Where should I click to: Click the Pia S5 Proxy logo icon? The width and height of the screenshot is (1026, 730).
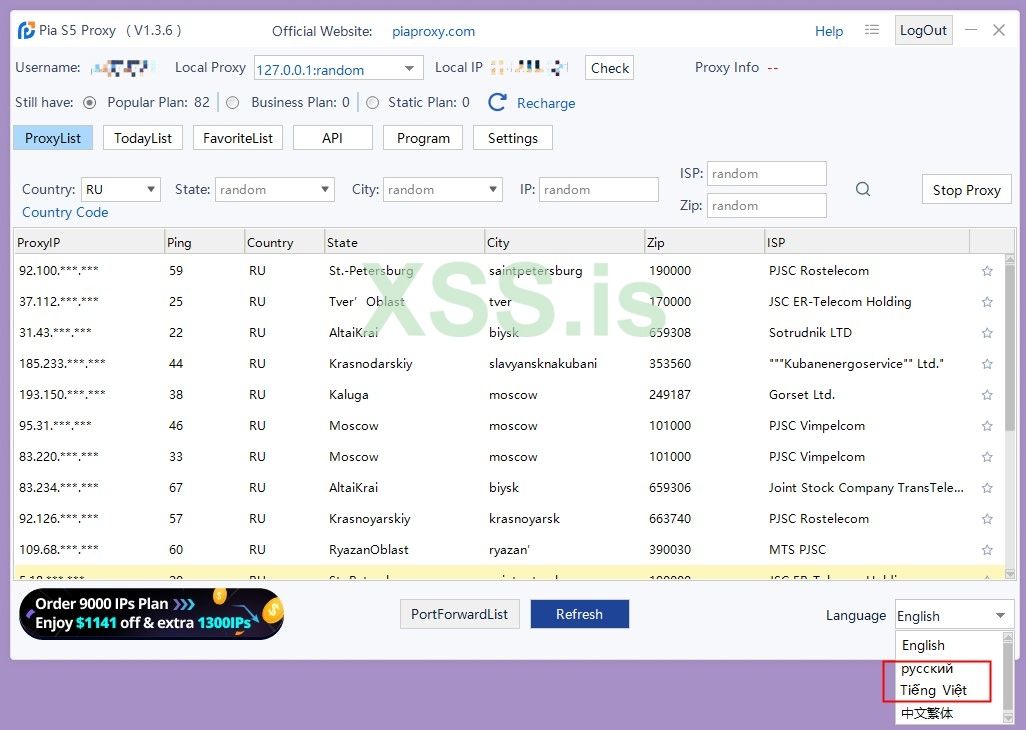click(x=26, y=30)
